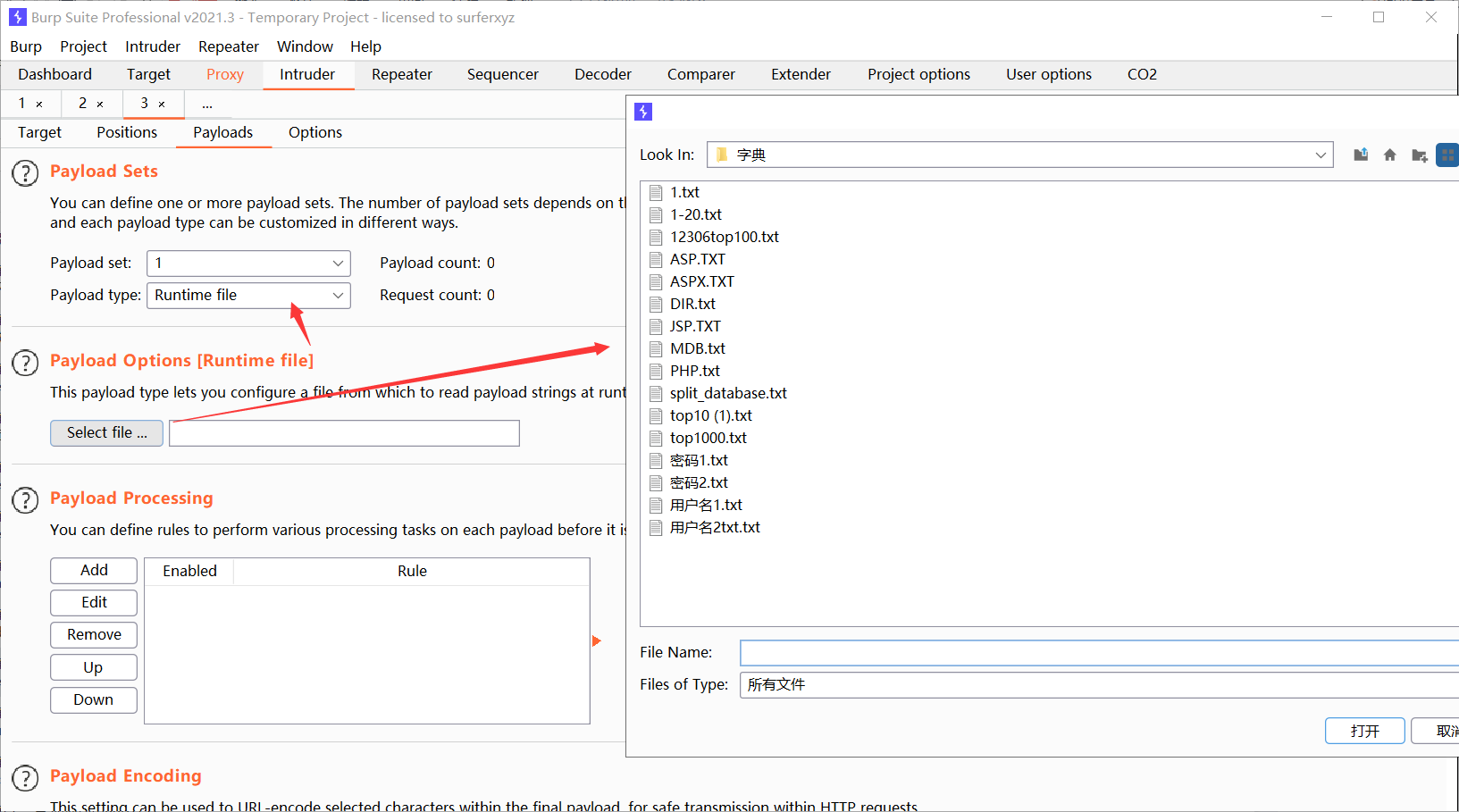Open the CO2 tab
Screen dimensions: 1459x812
(x=1142, y=74)
